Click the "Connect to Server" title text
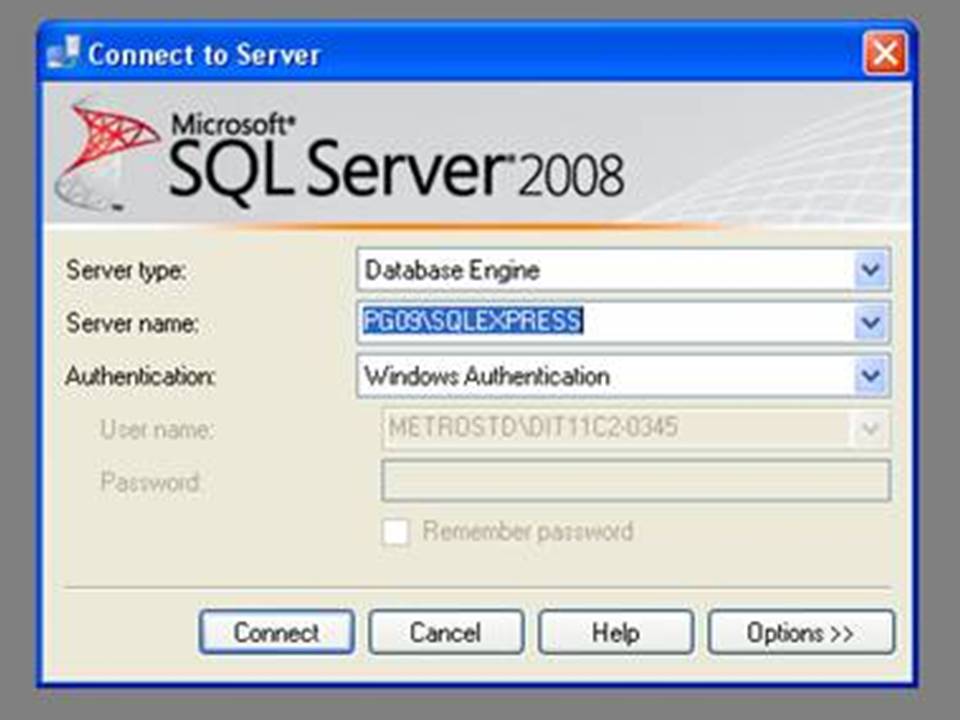Image resolution: width=960 pixels, height=720 pixels. click(204, 54)
